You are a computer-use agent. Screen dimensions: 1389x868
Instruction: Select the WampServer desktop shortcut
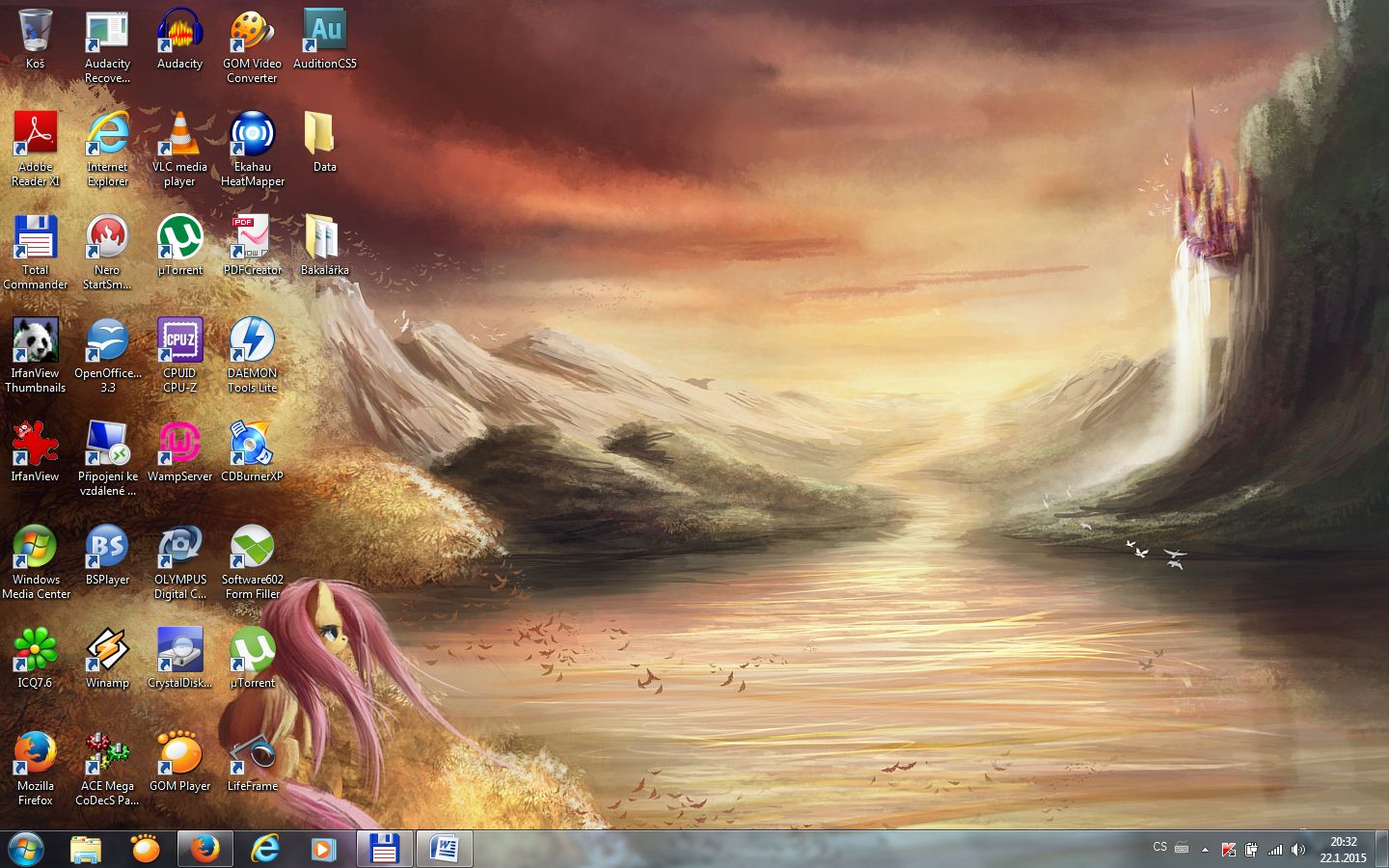click(x=179, y=452)
